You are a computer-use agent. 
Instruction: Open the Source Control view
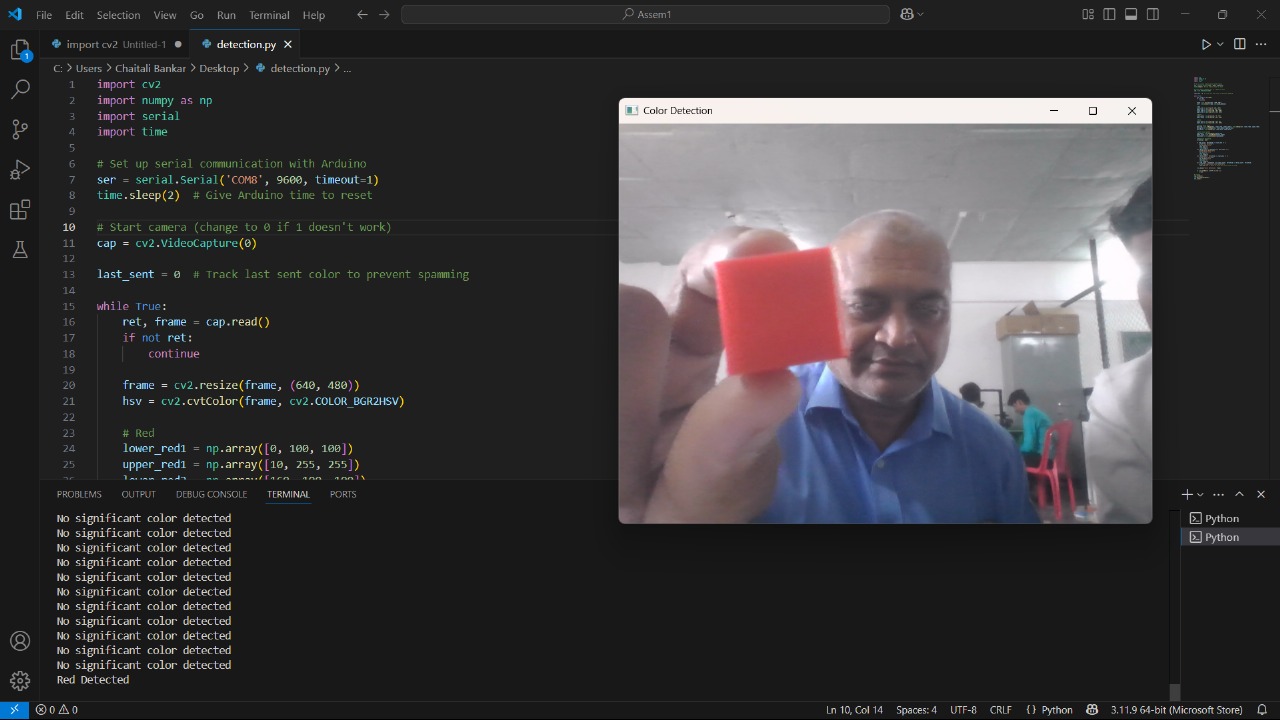[x=20, y=129]
